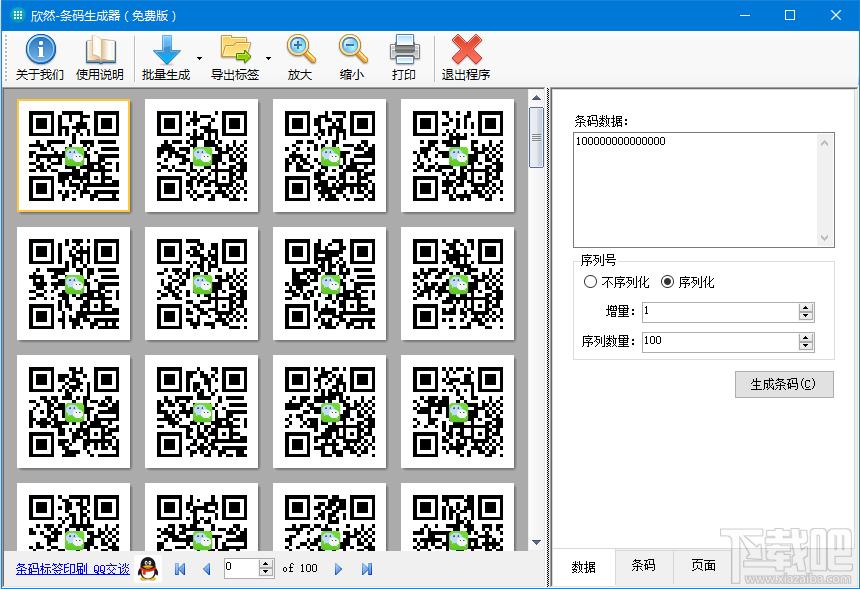Select fourth row, second QR code thumbnail

click(x=202, y=517)
